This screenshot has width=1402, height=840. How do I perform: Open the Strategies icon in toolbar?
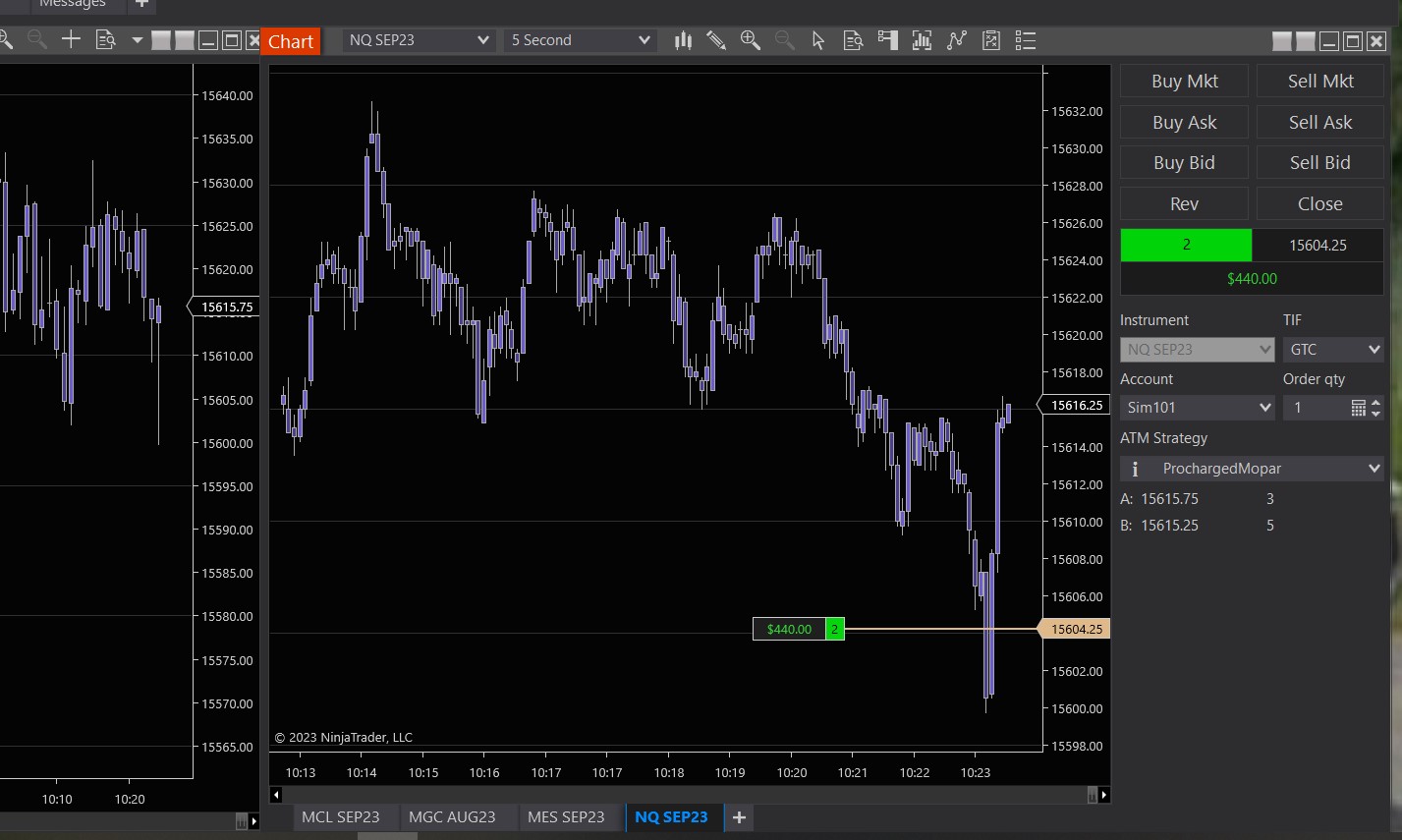(x=956, y=40)
